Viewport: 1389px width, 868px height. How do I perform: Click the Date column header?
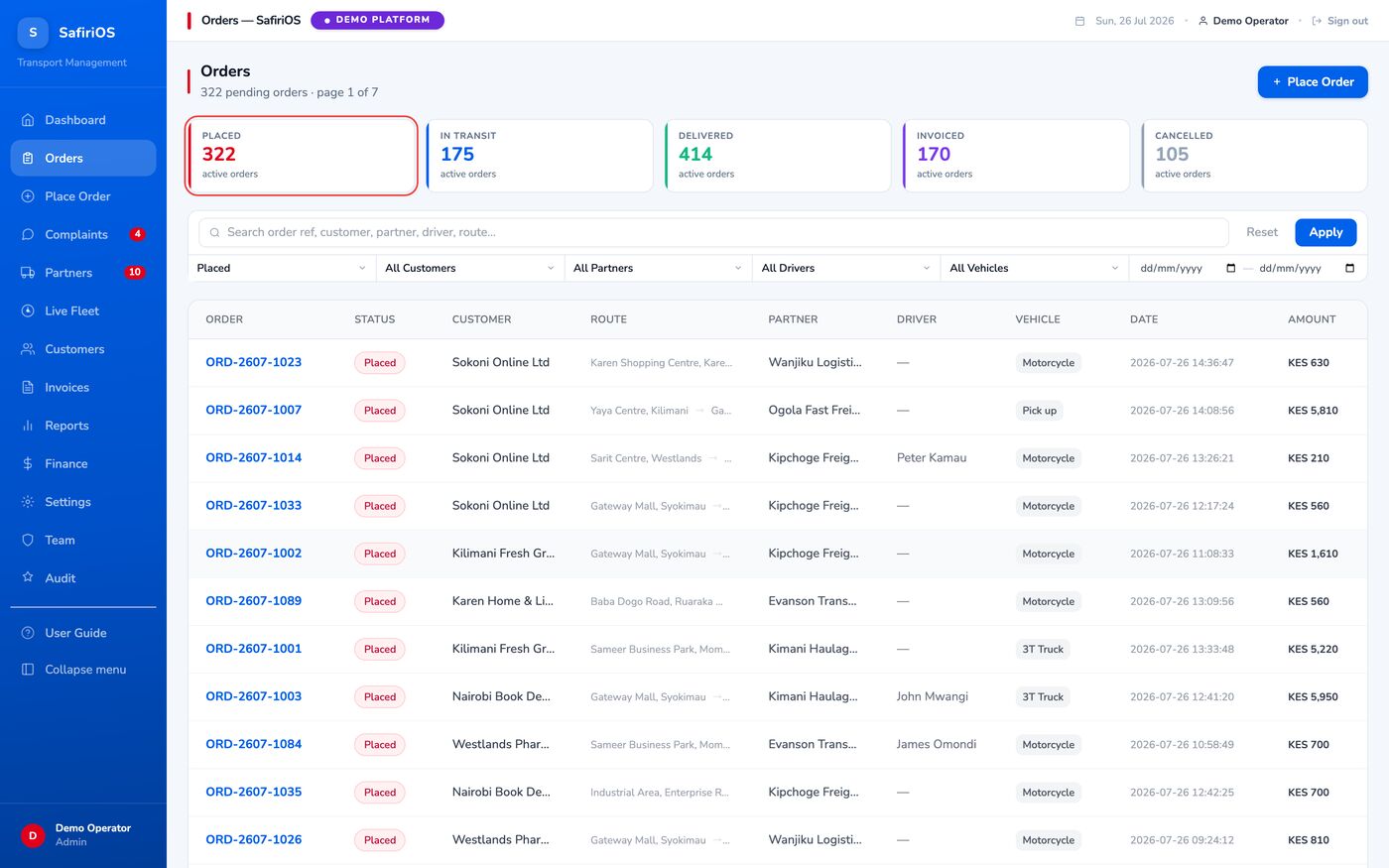click(x=1144, y=319)
